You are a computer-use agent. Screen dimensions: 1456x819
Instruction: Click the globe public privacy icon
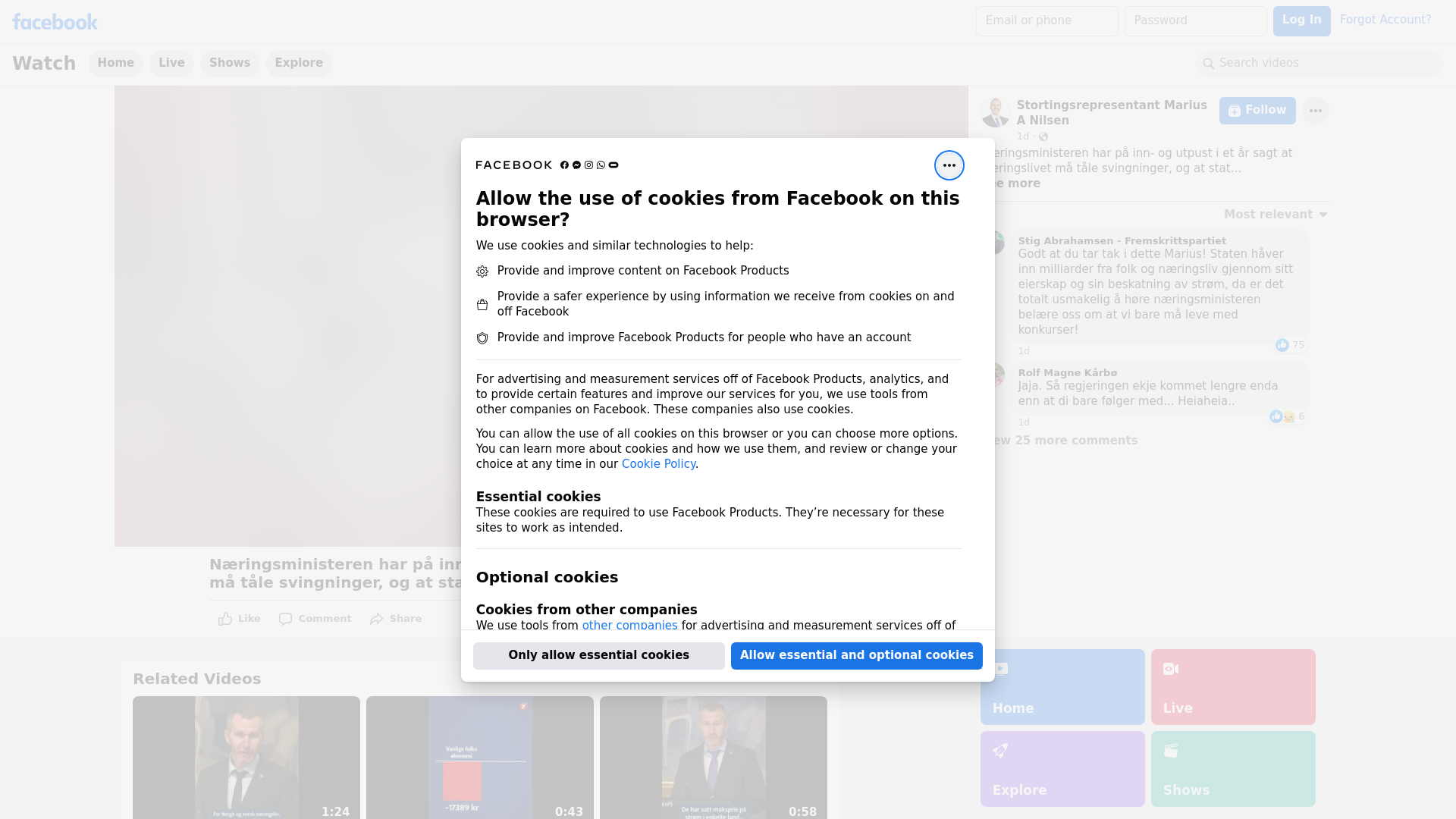tap(1043, 136)
